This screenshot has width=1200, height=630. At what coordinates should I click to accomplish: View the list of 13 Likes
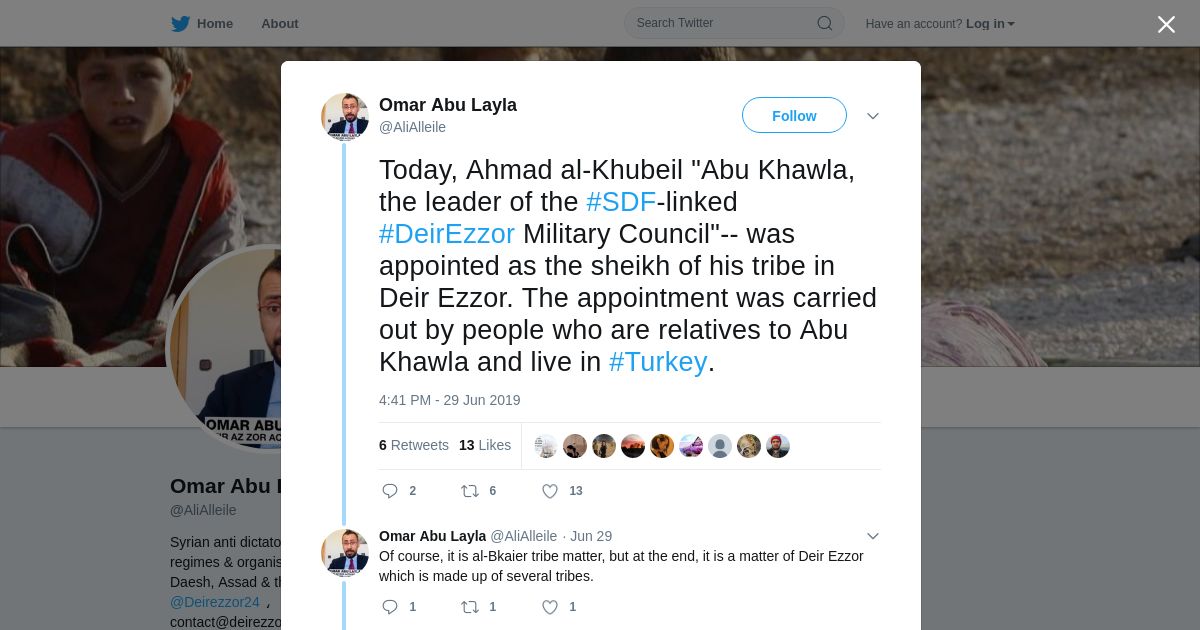pos(485,445)
